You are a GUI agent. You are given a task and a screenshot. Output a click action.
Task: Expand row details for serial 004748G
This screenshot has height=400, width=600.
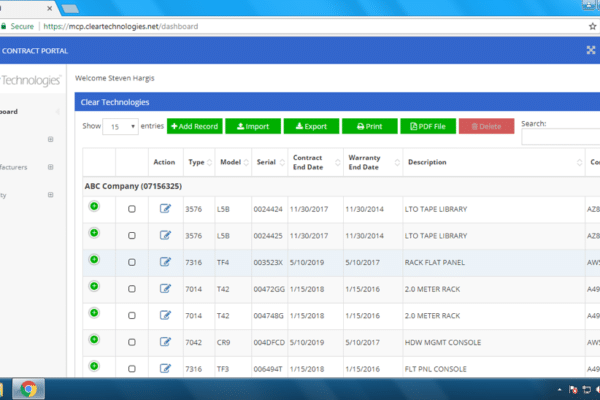[x=94, y=313]
